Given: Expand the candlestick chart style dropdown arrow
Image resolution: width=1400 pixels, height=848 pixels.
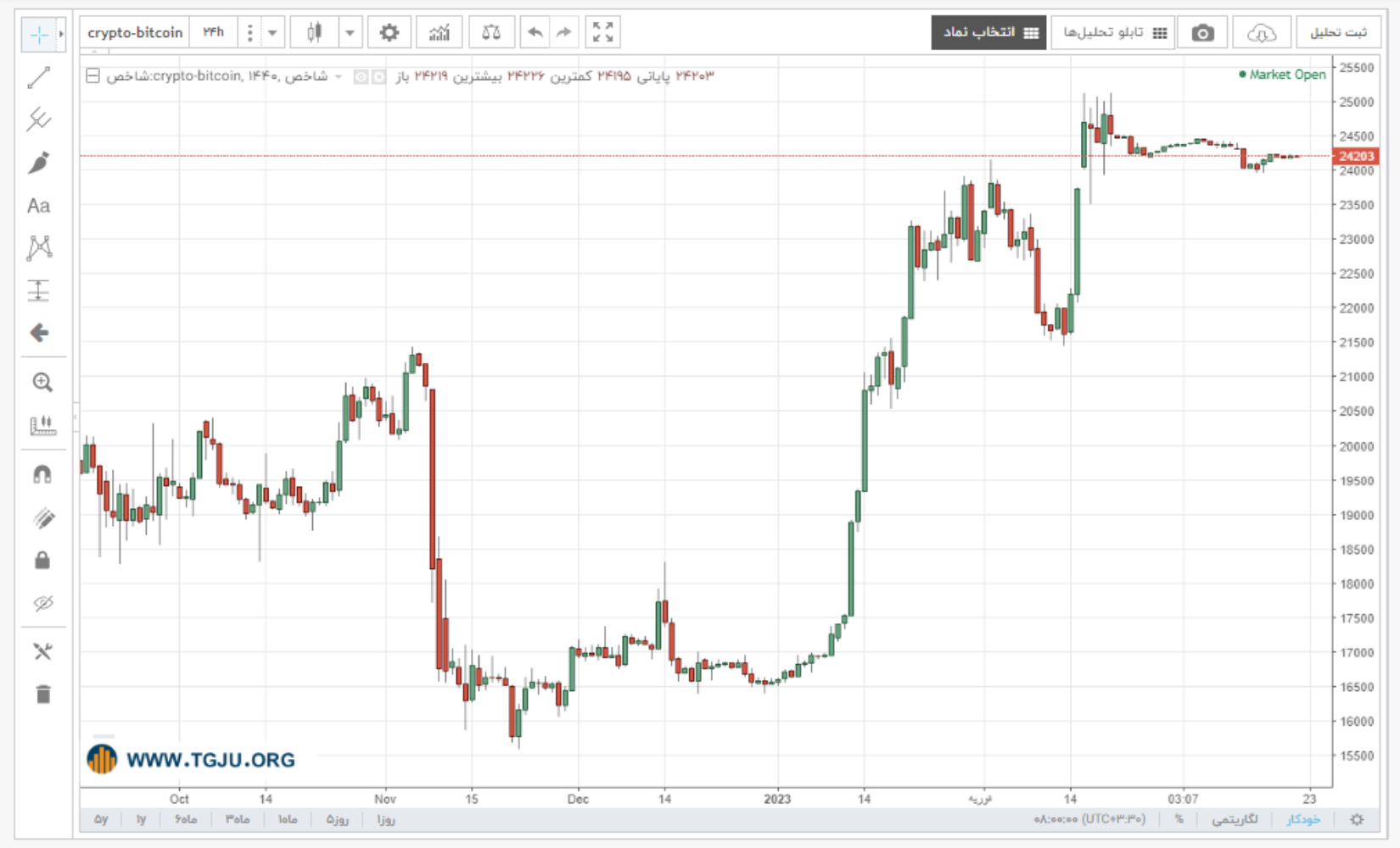Looking at the screenshot, I should tap(350, 33).
